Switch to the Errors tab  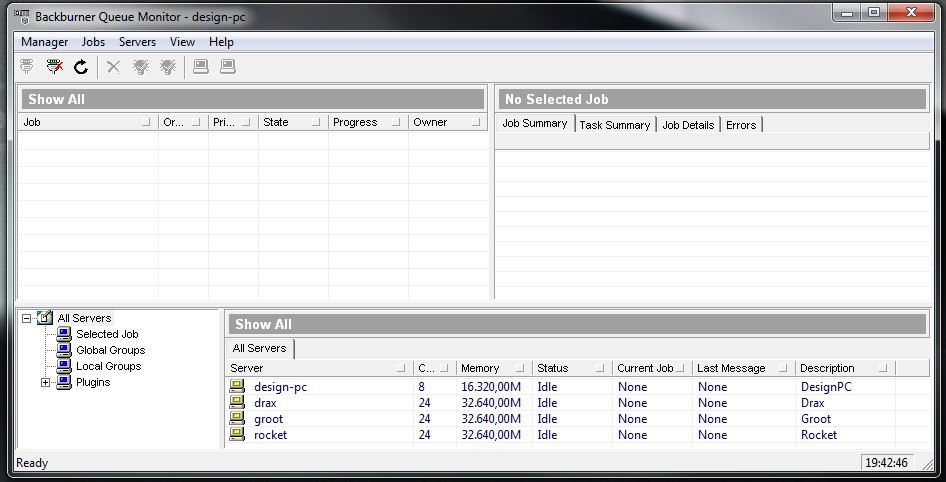coord(741,125)
